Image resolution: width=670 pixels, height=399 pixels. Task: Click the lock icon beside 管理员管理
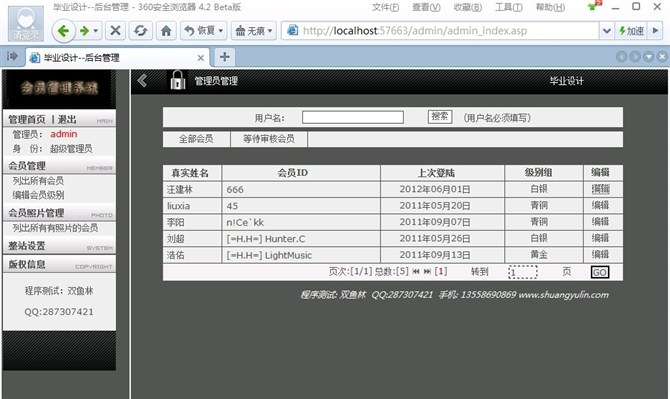(178, 80)
